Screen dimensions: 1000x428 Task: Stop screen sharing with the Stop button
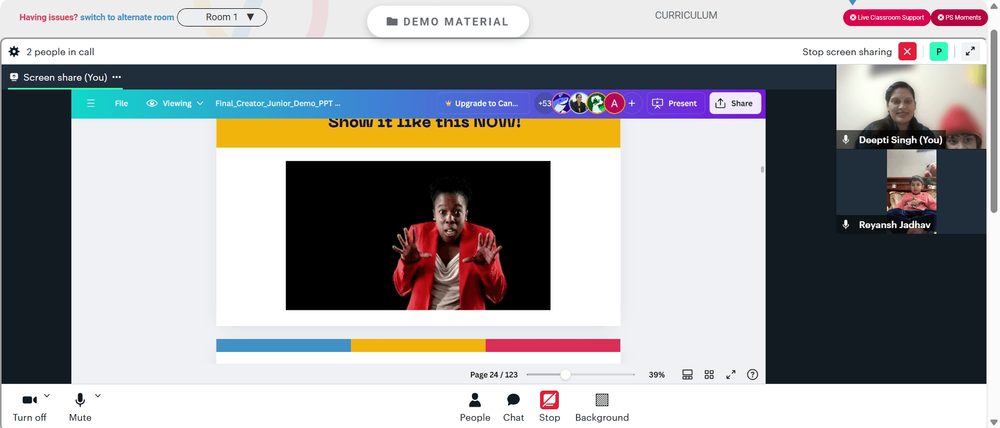click(x=549, y=407)
